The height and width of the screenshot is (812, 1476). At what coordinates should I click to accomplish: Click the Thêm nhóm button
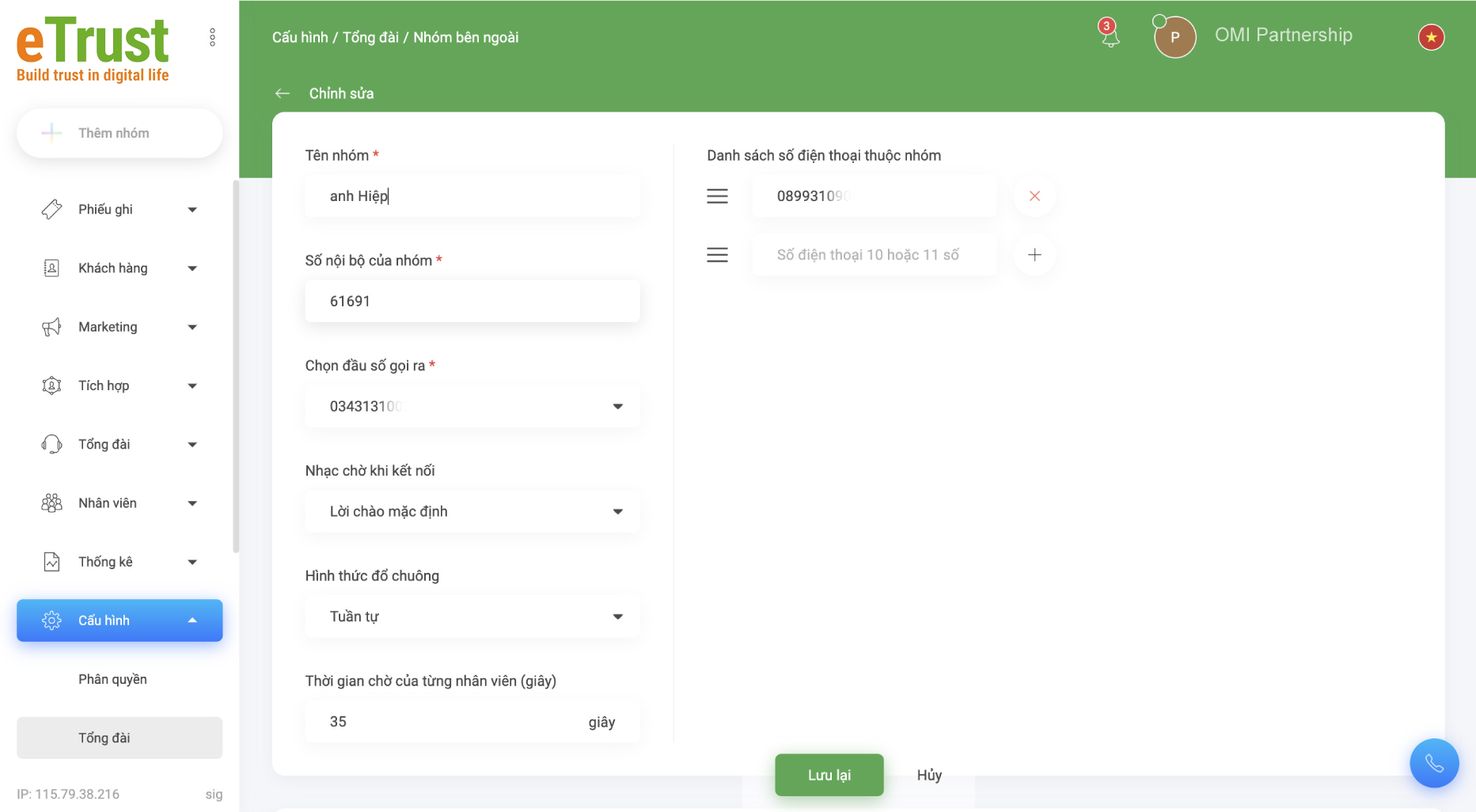120,133
